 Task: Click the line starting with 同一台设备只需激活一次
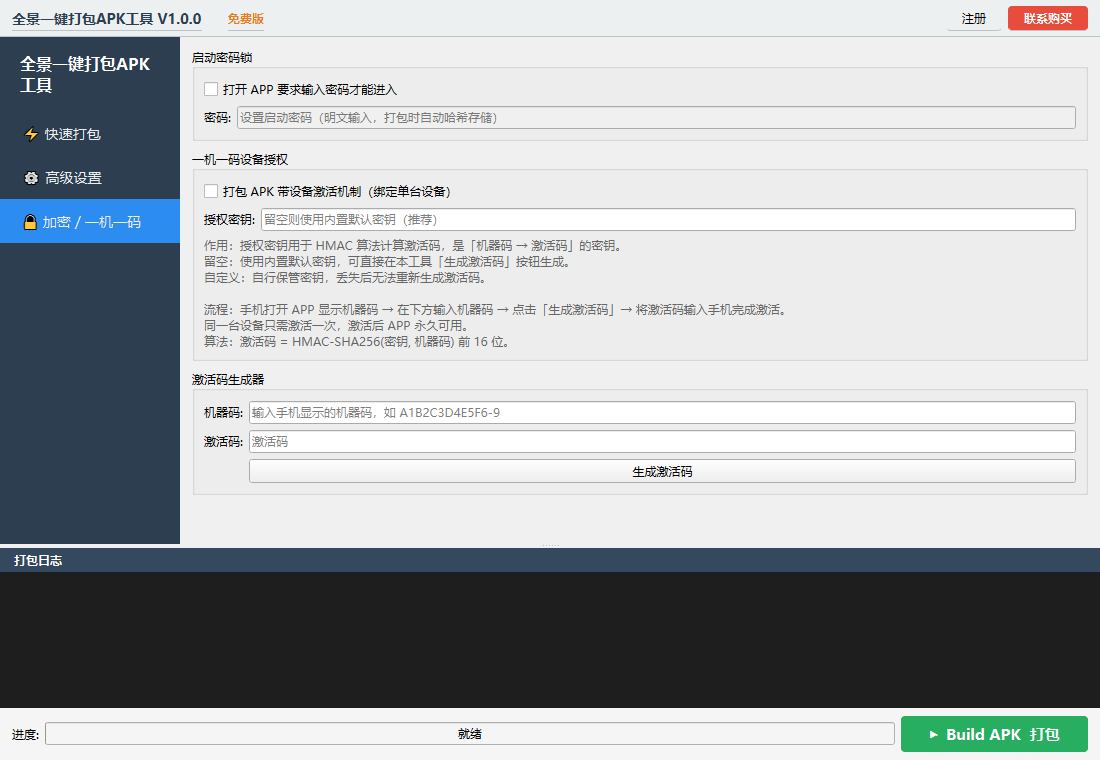coord(336,326)
